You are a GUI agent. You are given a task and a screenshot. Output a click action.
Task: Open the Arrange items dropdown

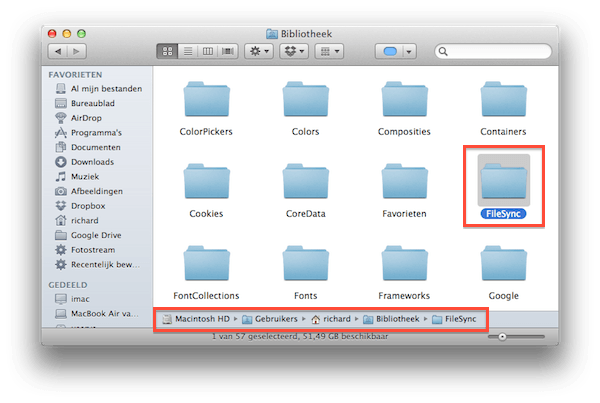(x=329, y=51)
